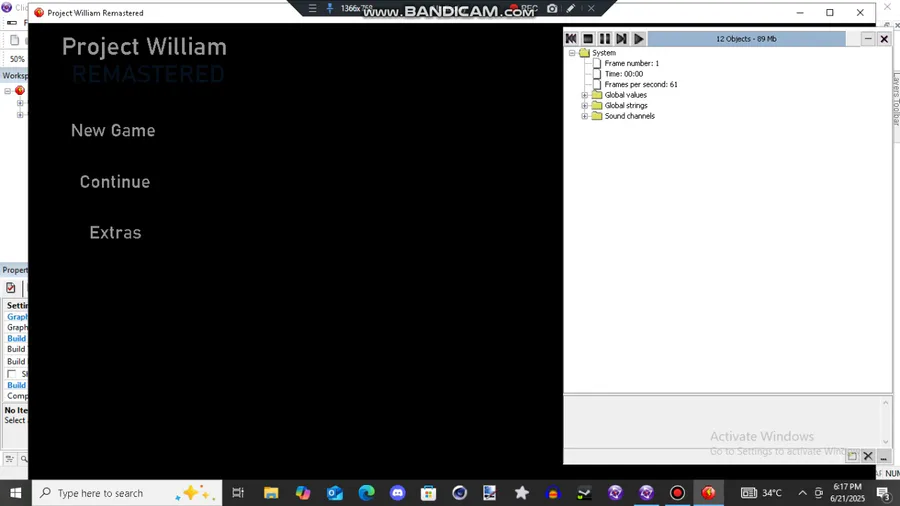The width and height of the screenshot is (900, 506).
Task: Switch to Bandicam red record taskbar icon
Action: 677,493
